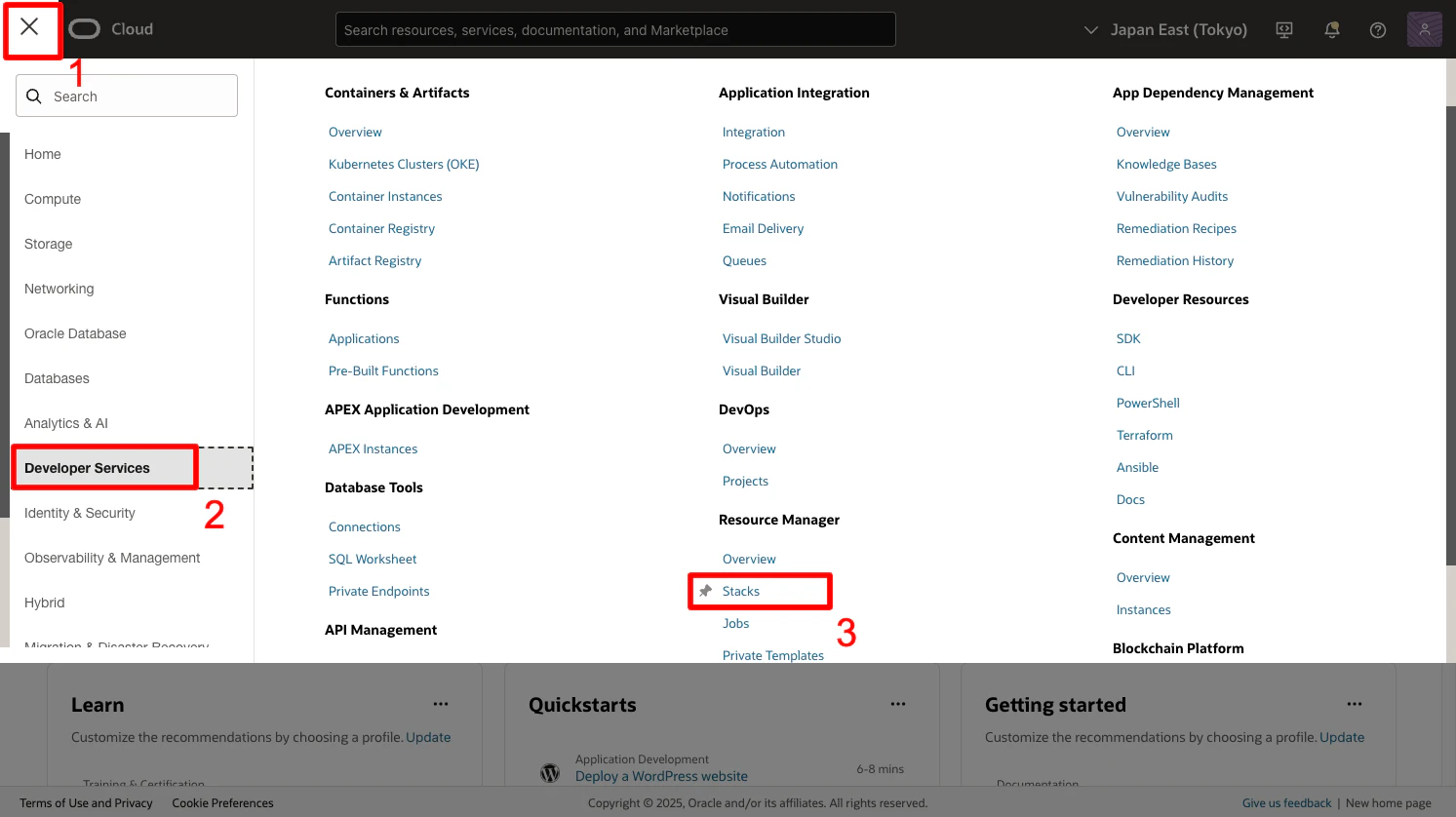Open the Quickstarts card three-dot menu
This screenshot has width=1456, height=817.
(x=898, y=704)
